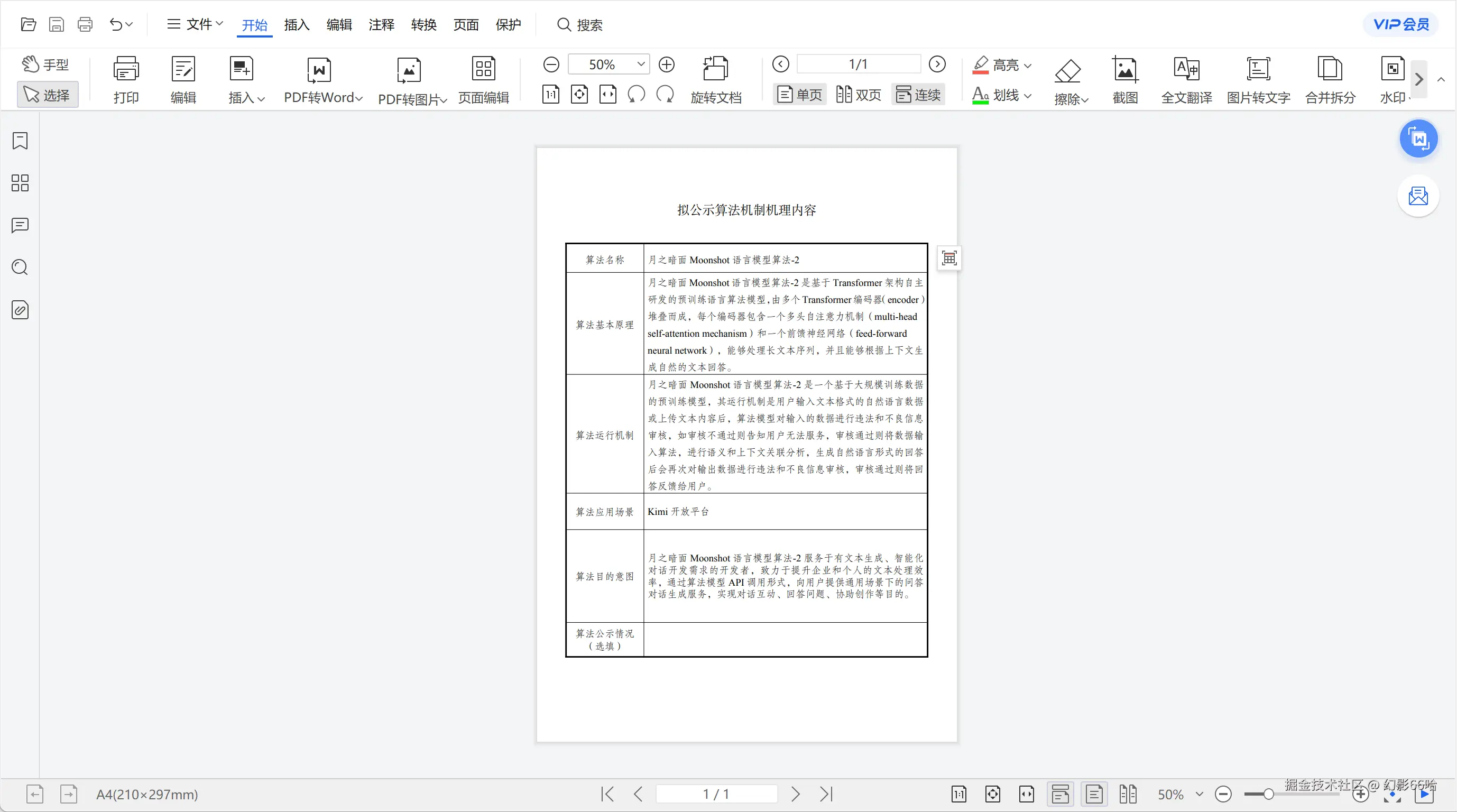Open file with the folder icon
Image resolution: width=1457 pixels, height=812 pixels.
click(28, 24)
